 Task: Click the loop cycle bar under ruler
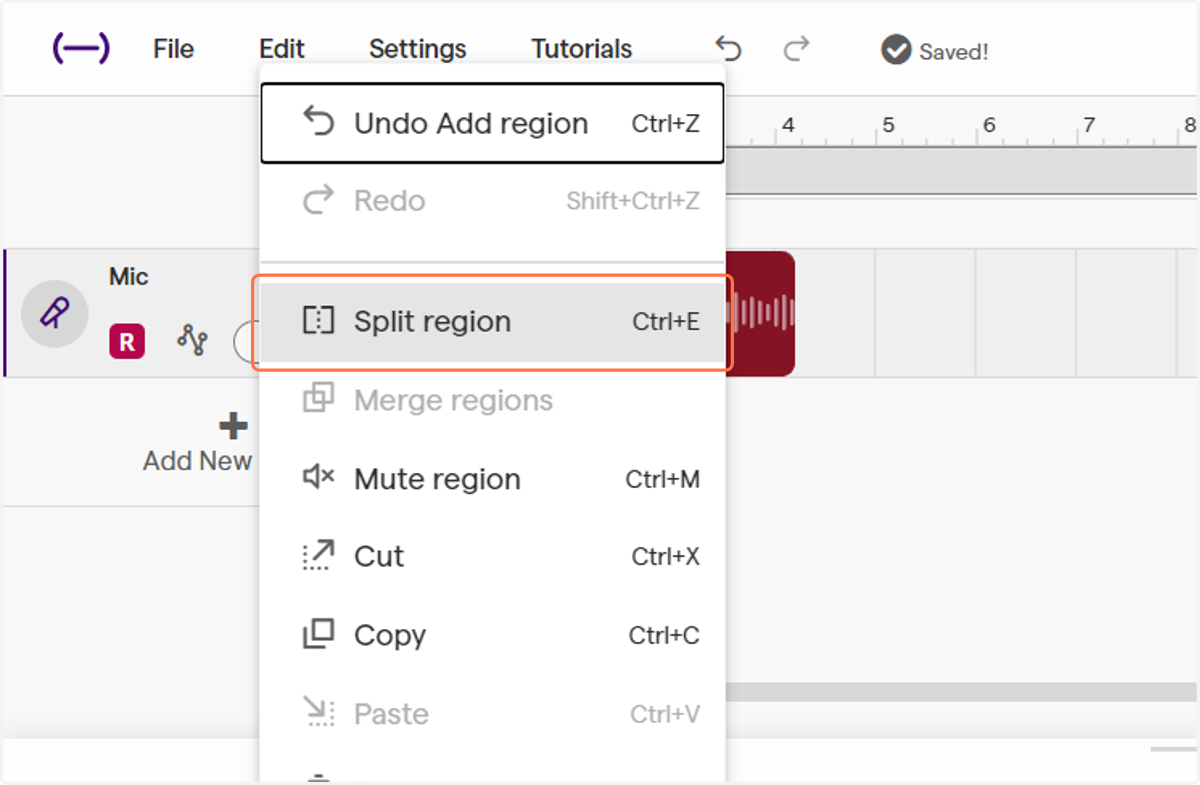click(961, 170)
